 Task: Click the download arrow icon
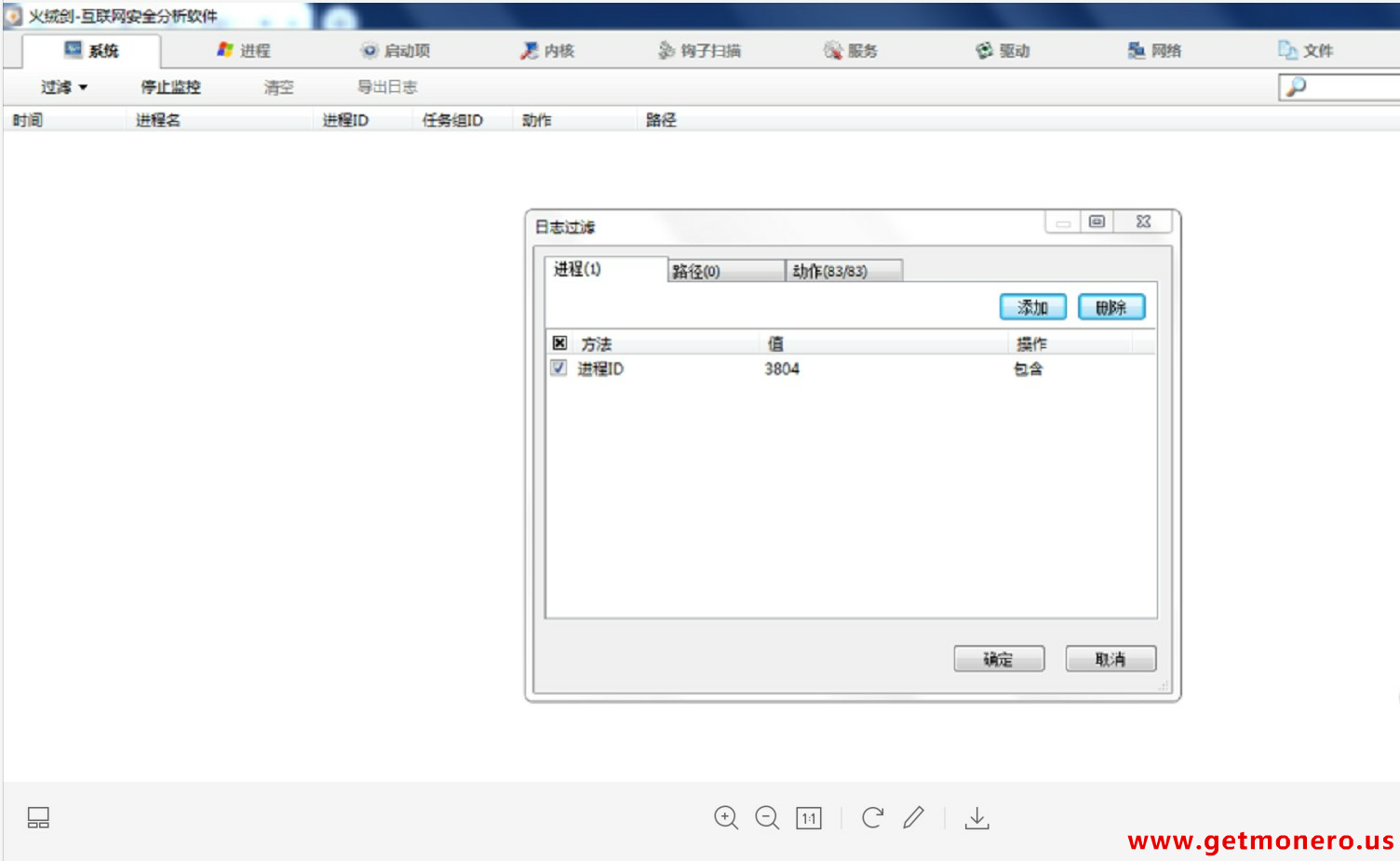[976, 817]
